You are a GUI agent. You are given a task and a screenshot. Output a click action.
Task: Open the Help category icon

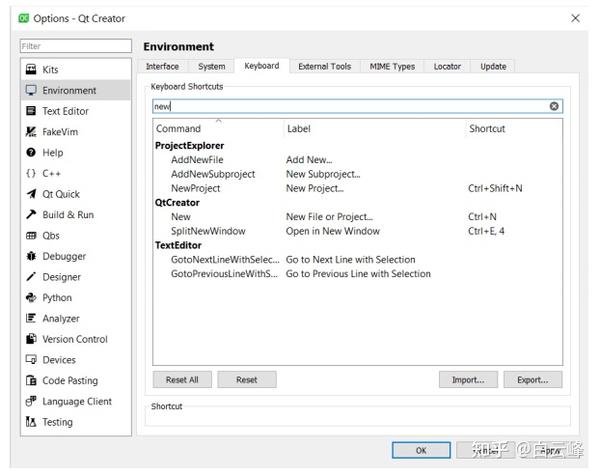[x=31, y=152]
